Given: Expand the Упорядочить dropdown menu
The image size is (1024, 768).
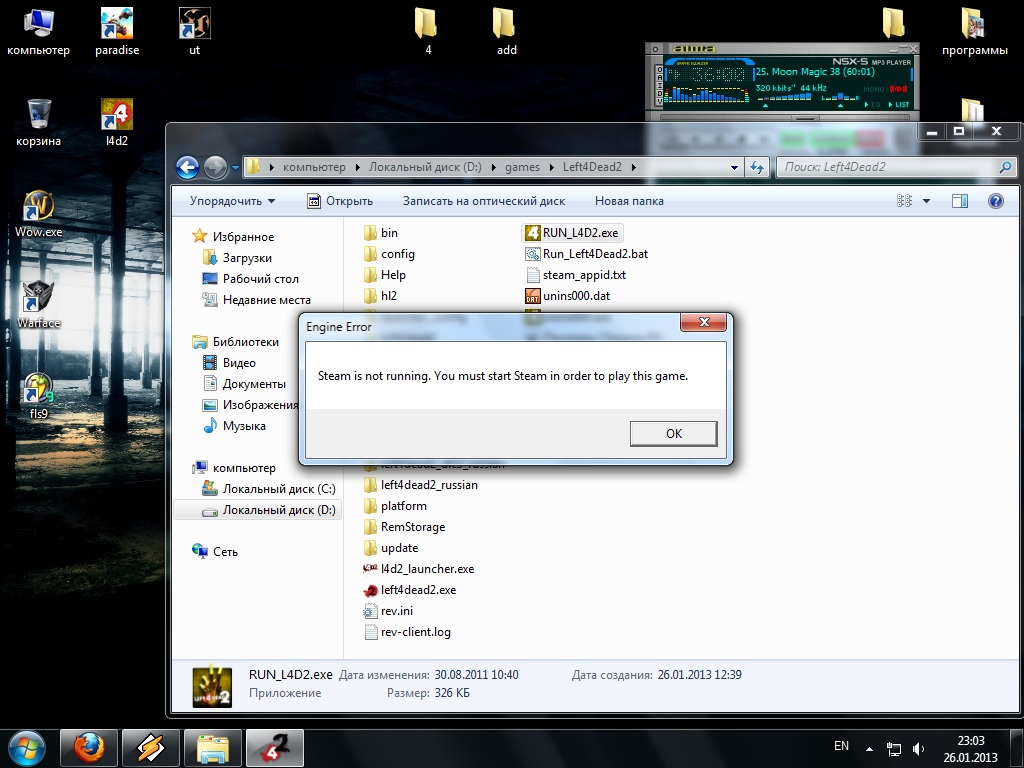Looking at the screenshot, I should [232, 201].
